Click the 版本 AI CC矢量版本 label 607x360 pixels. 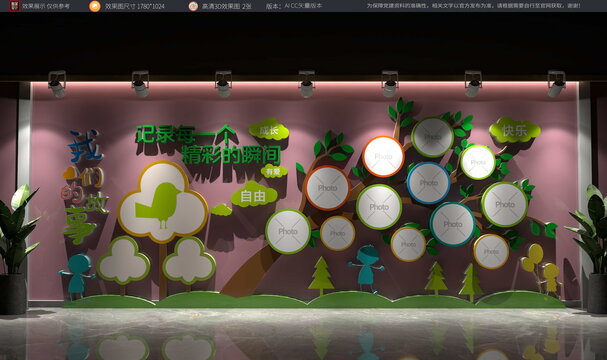pyautogui.click(x=294, y=6)
